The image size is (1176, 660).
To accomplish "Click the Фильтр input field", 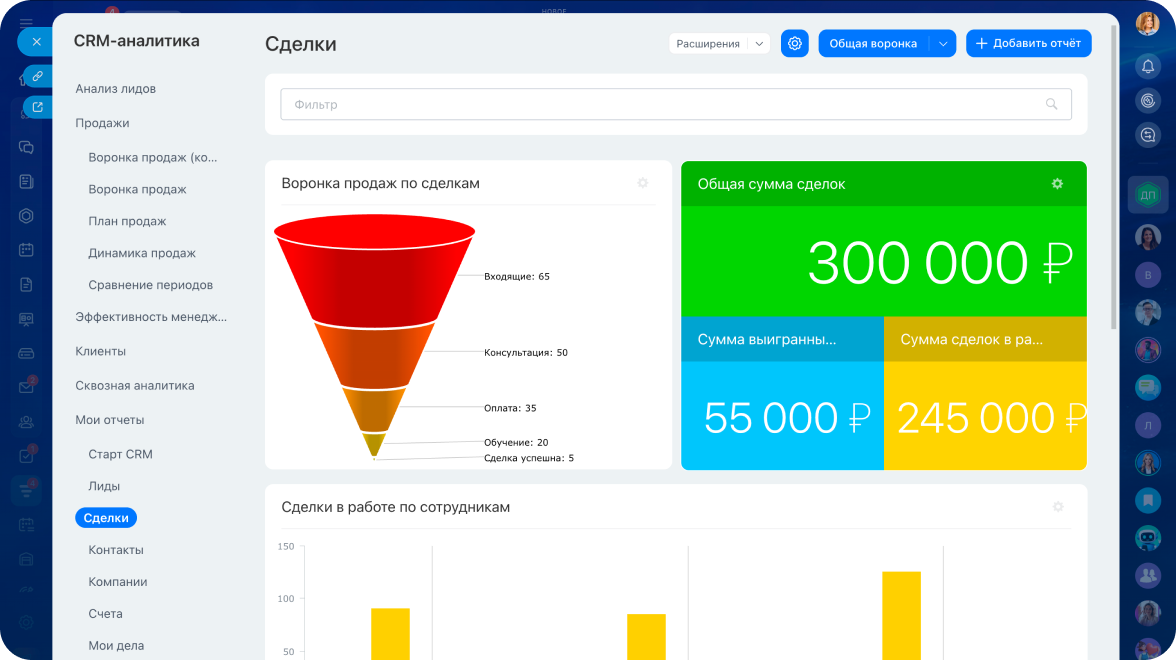I will tap(660, 104).
